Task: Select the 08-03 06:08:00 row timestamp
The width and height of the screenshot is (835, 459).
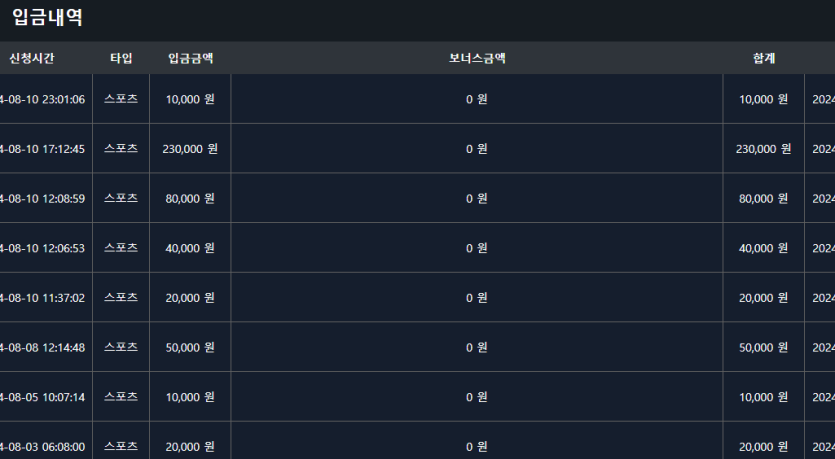Action: point(43,447)
